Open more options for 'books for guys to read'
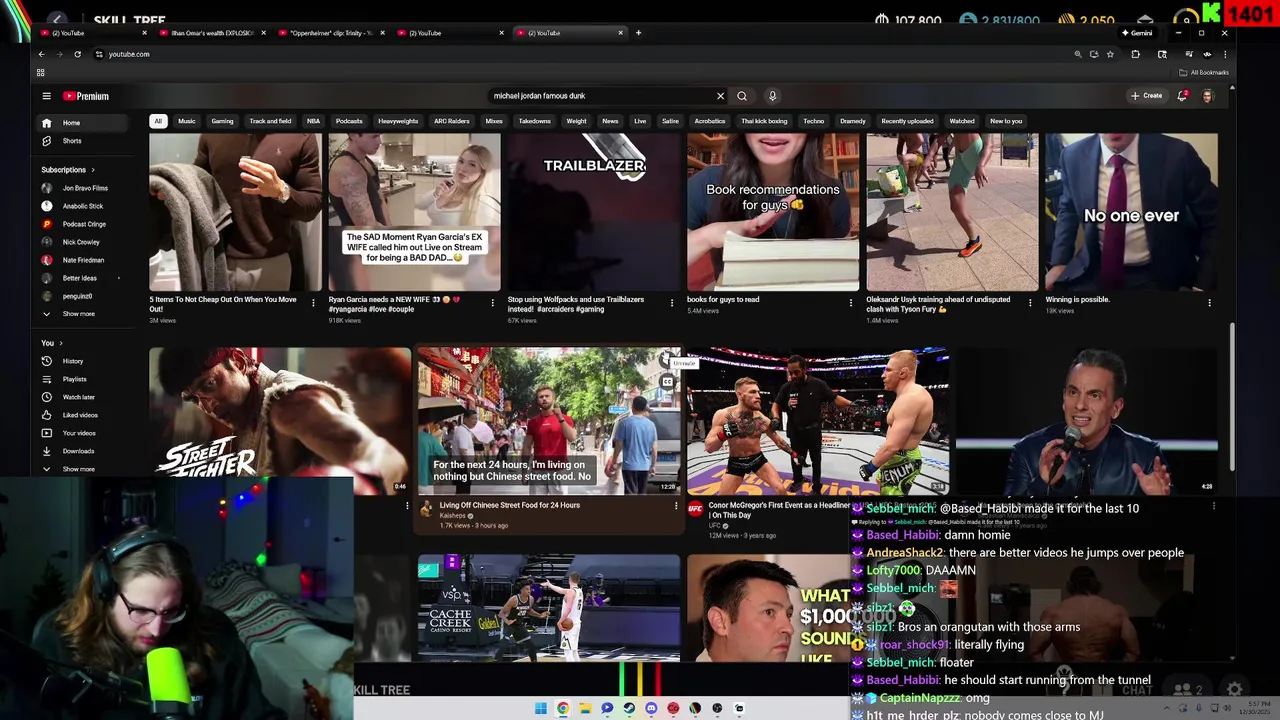Viewport: 1280px width, 720px height. coord(851,303)
